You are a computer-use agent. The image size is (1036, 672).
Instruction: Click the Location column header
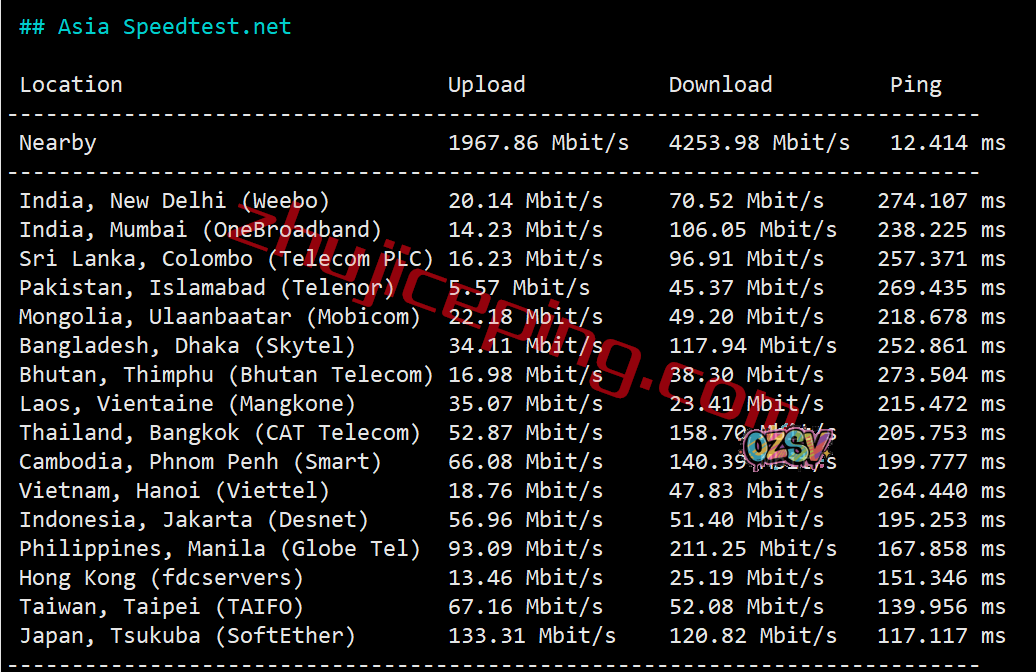point(71,85)
